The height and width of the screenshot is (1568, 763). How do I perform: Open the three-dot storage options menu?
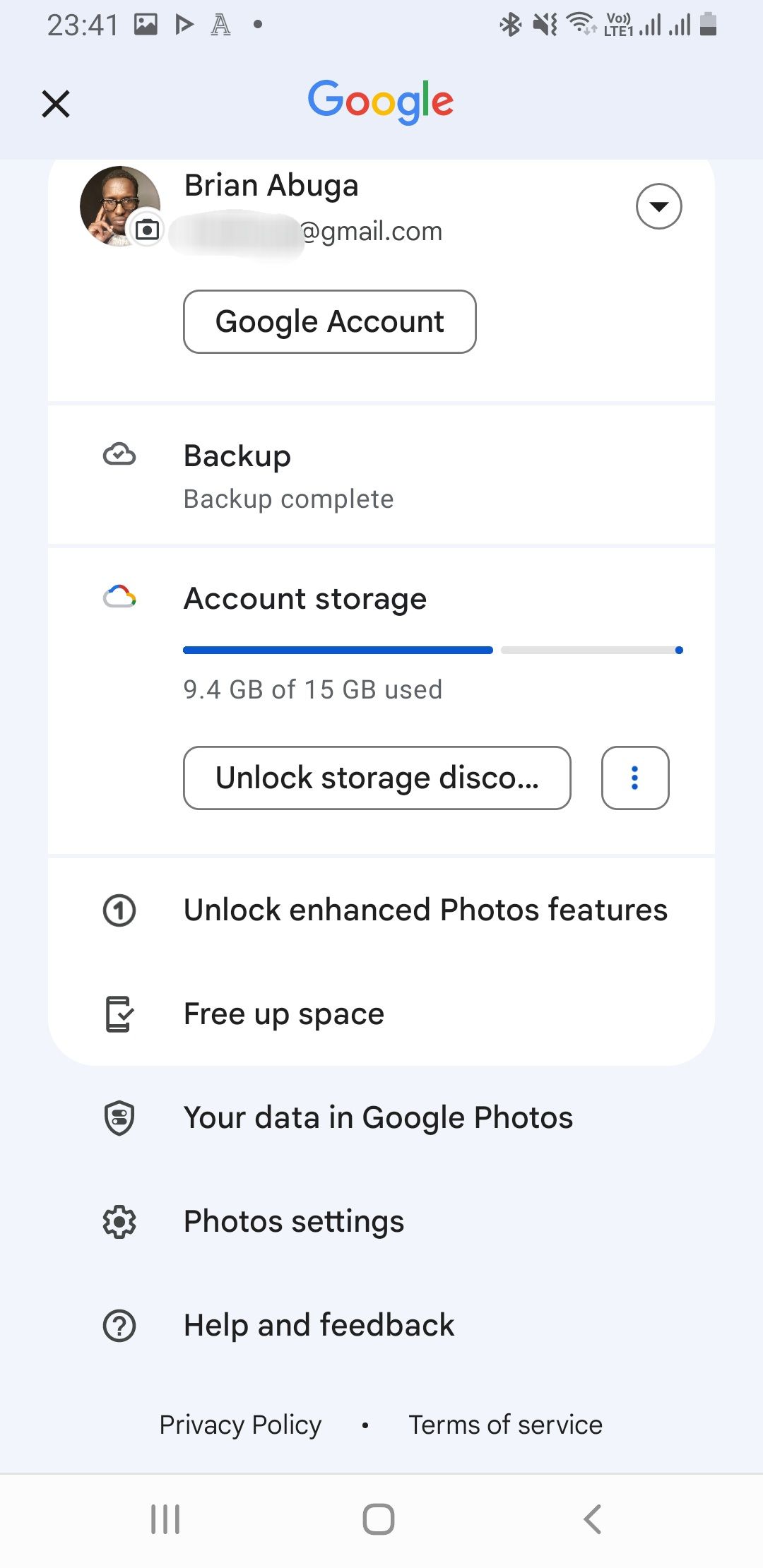[x=634, y=778]
